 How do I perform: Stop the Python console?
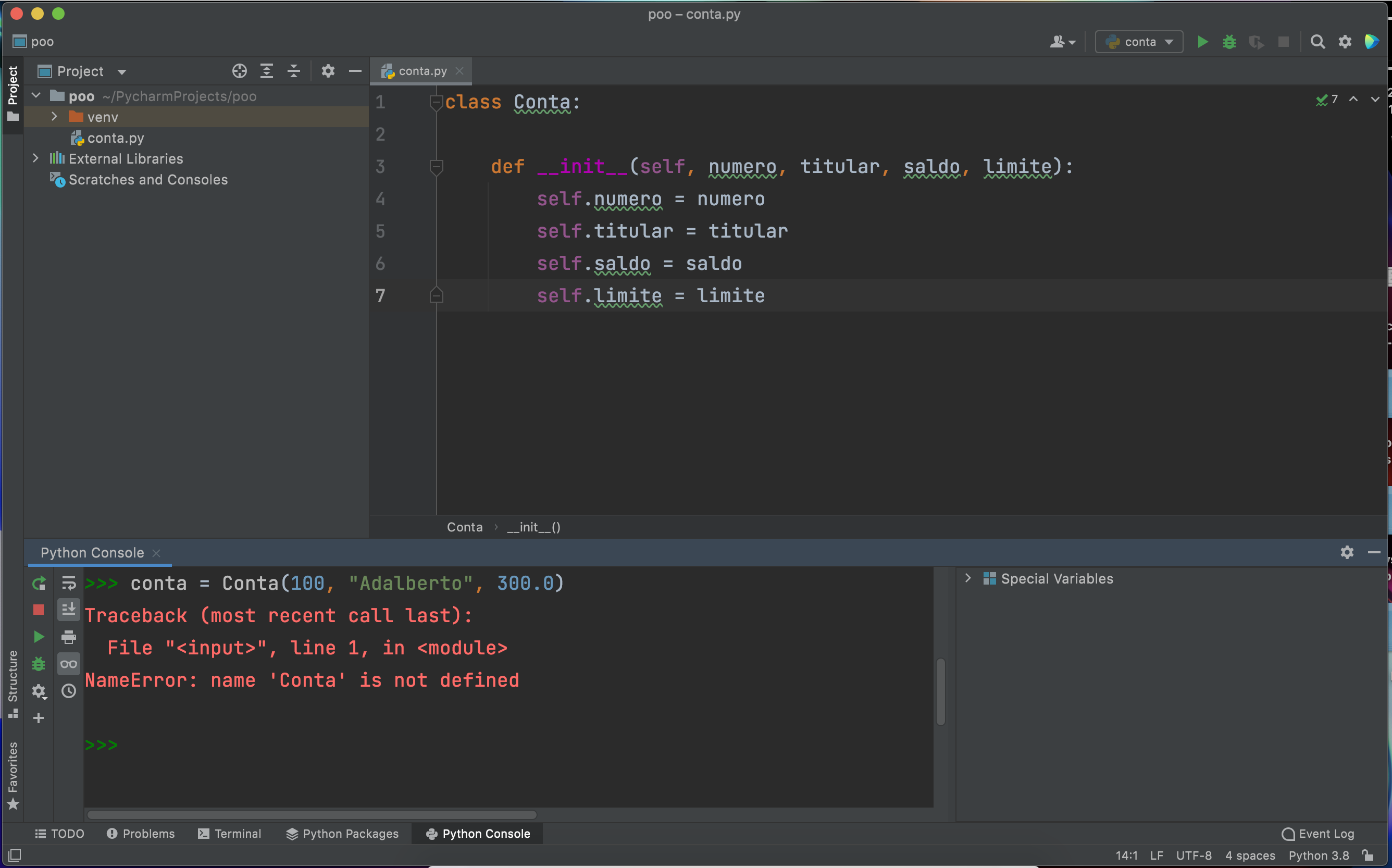tap(39, 610)
